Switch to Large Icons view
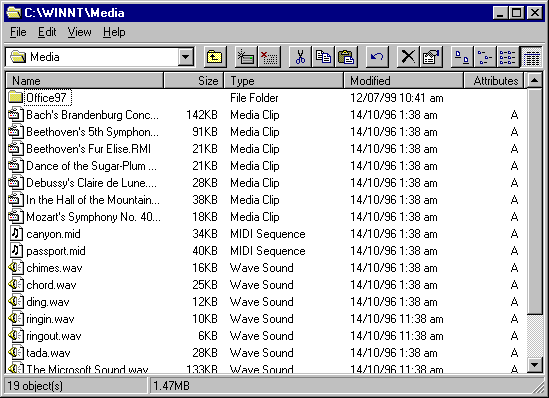 coord(462,57)
